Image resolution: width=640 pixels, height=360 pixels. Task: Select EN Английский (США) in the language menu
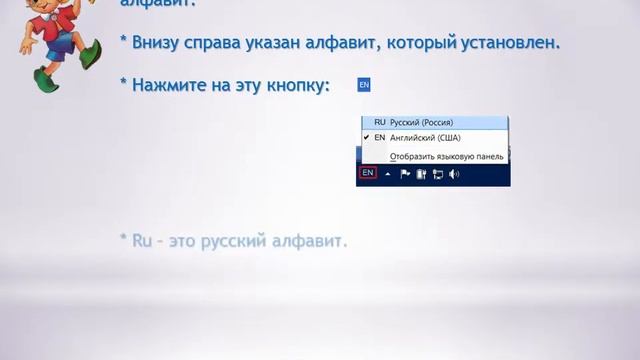click(x=435, y=138)
